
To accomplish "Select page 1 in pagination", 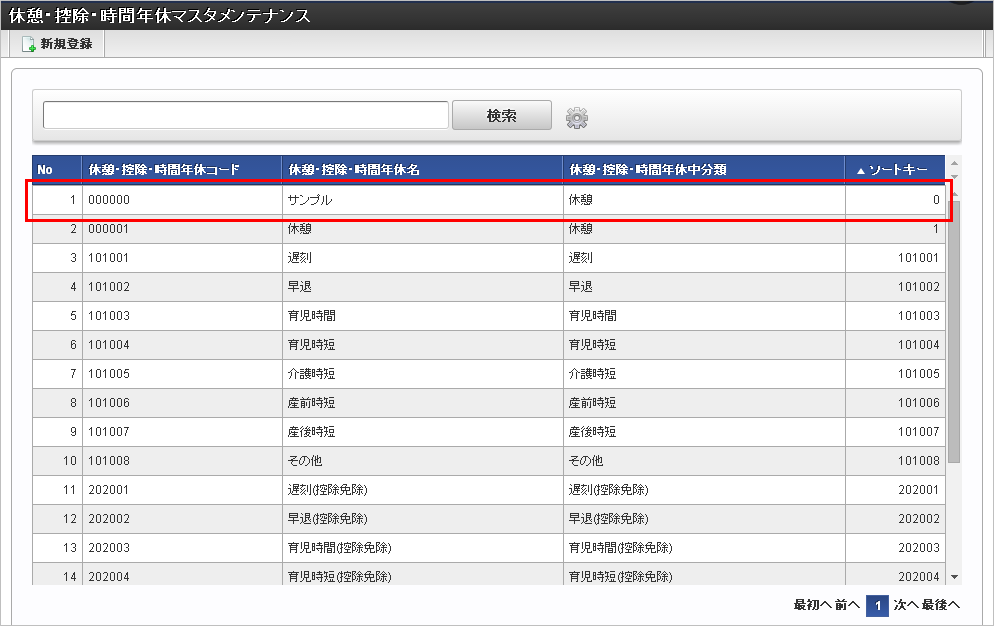I will [877, 606].
